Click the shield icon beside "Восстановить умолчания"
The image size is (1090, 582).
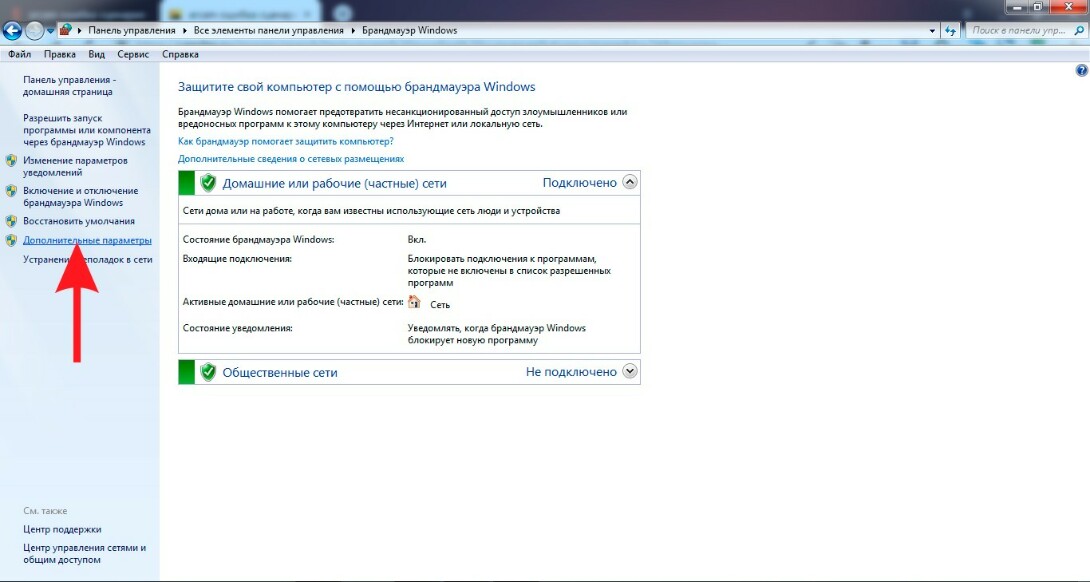pyautogui.click(x=11, y=221)
